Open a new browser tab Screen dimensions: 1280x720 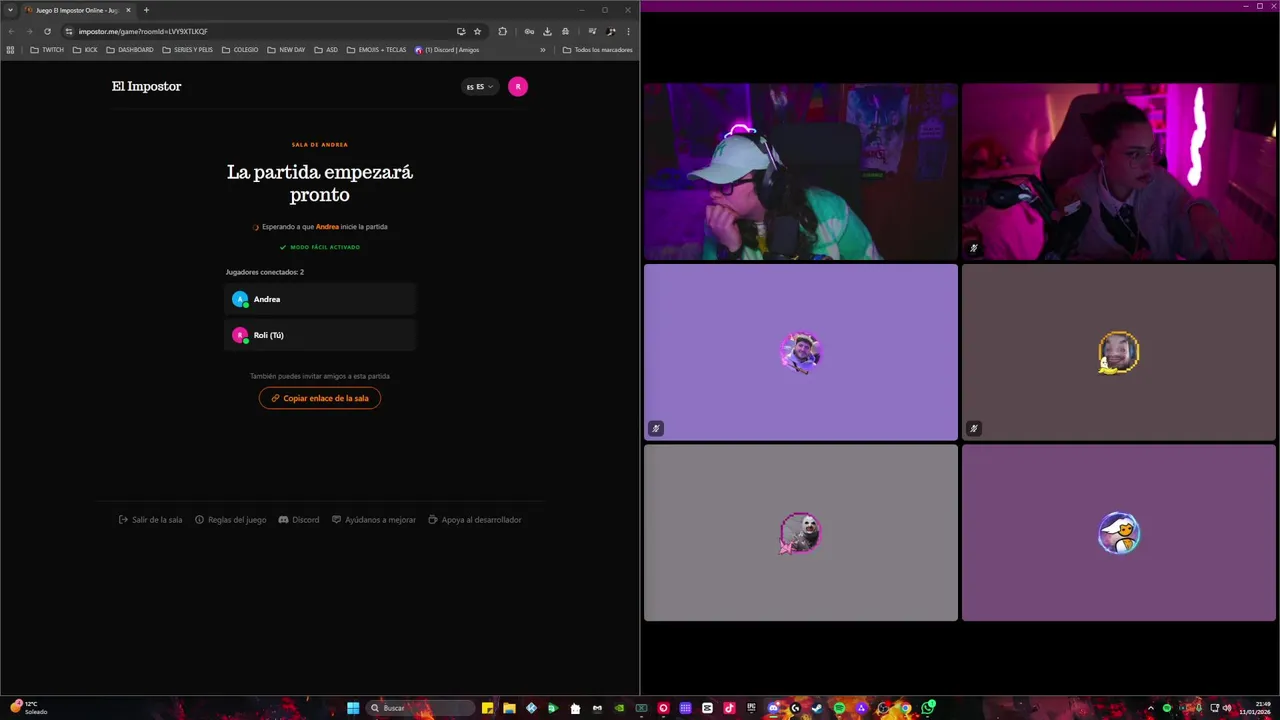coord(146,10)
